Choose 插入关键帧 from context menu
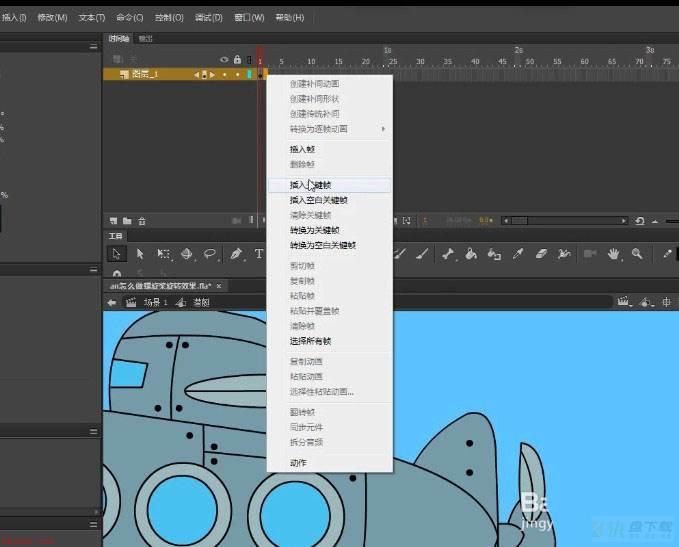Viewport: 679px width, 547px height. [x=330, y=185]
